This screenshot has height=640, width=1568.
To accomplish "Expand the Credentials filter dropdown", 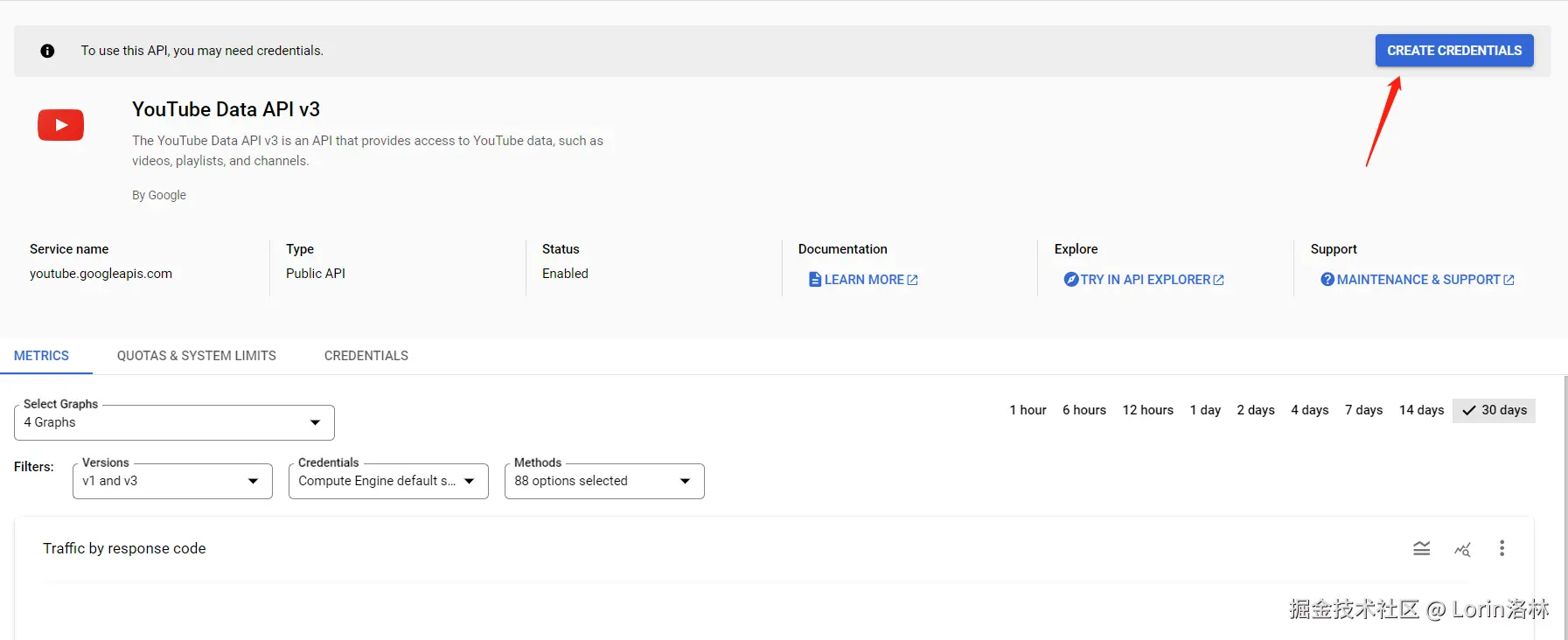I will pos(388,481).
